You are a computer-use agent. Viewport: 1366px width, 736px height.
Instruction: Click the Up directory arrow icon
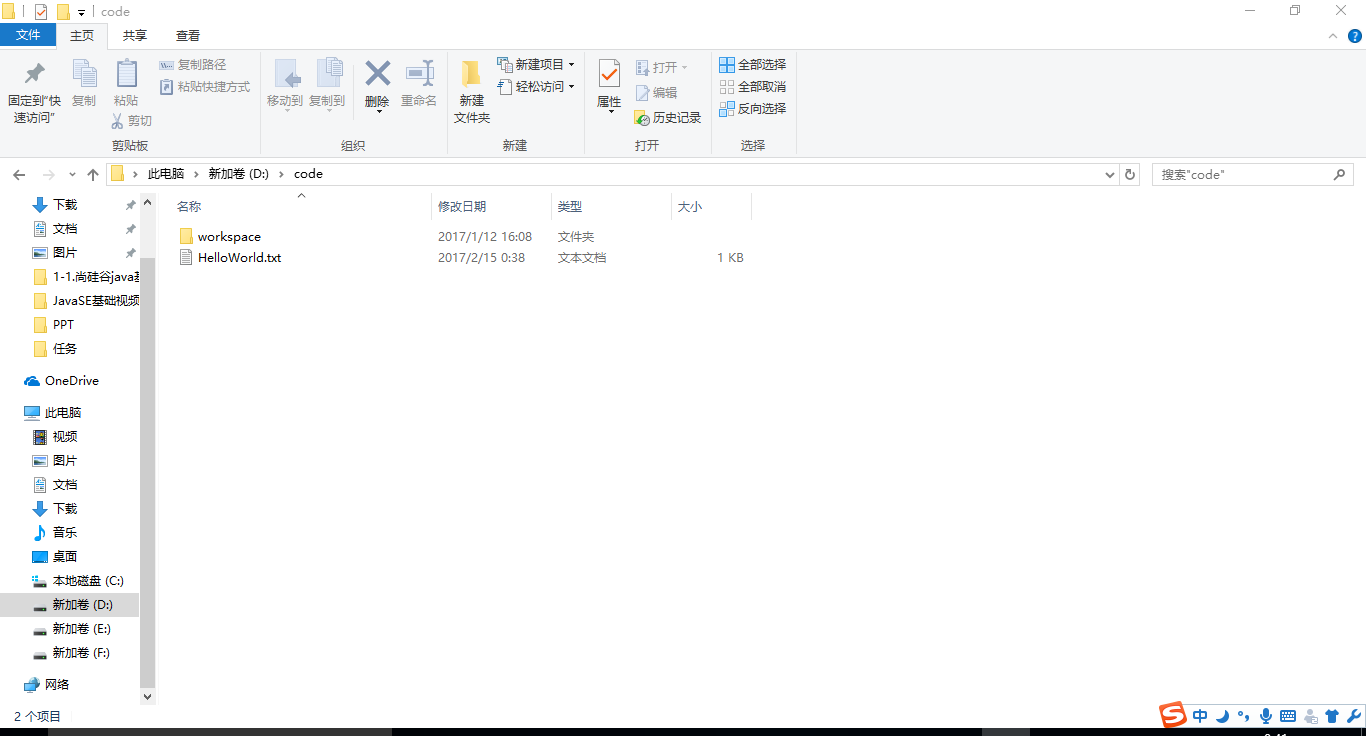93,174
